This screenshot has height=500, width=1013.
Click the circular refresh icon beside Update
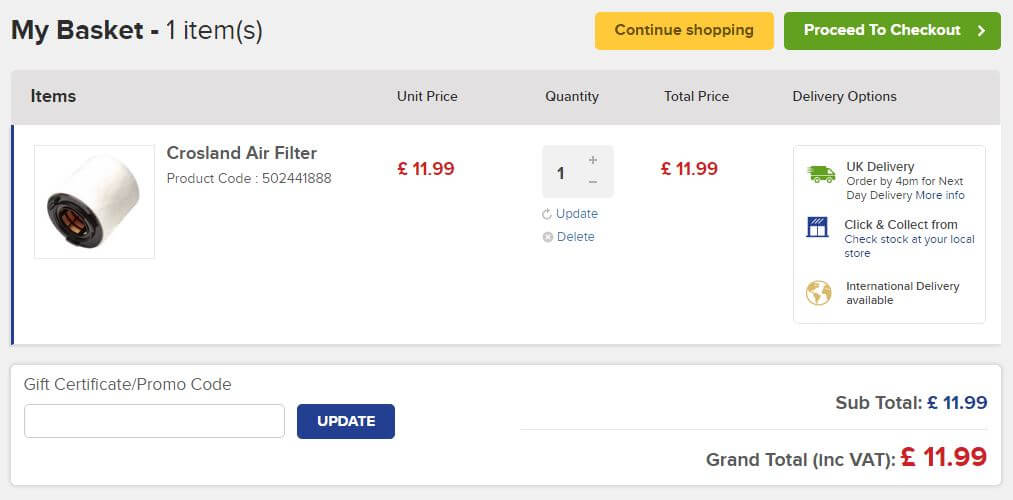[x=547, y=214]
